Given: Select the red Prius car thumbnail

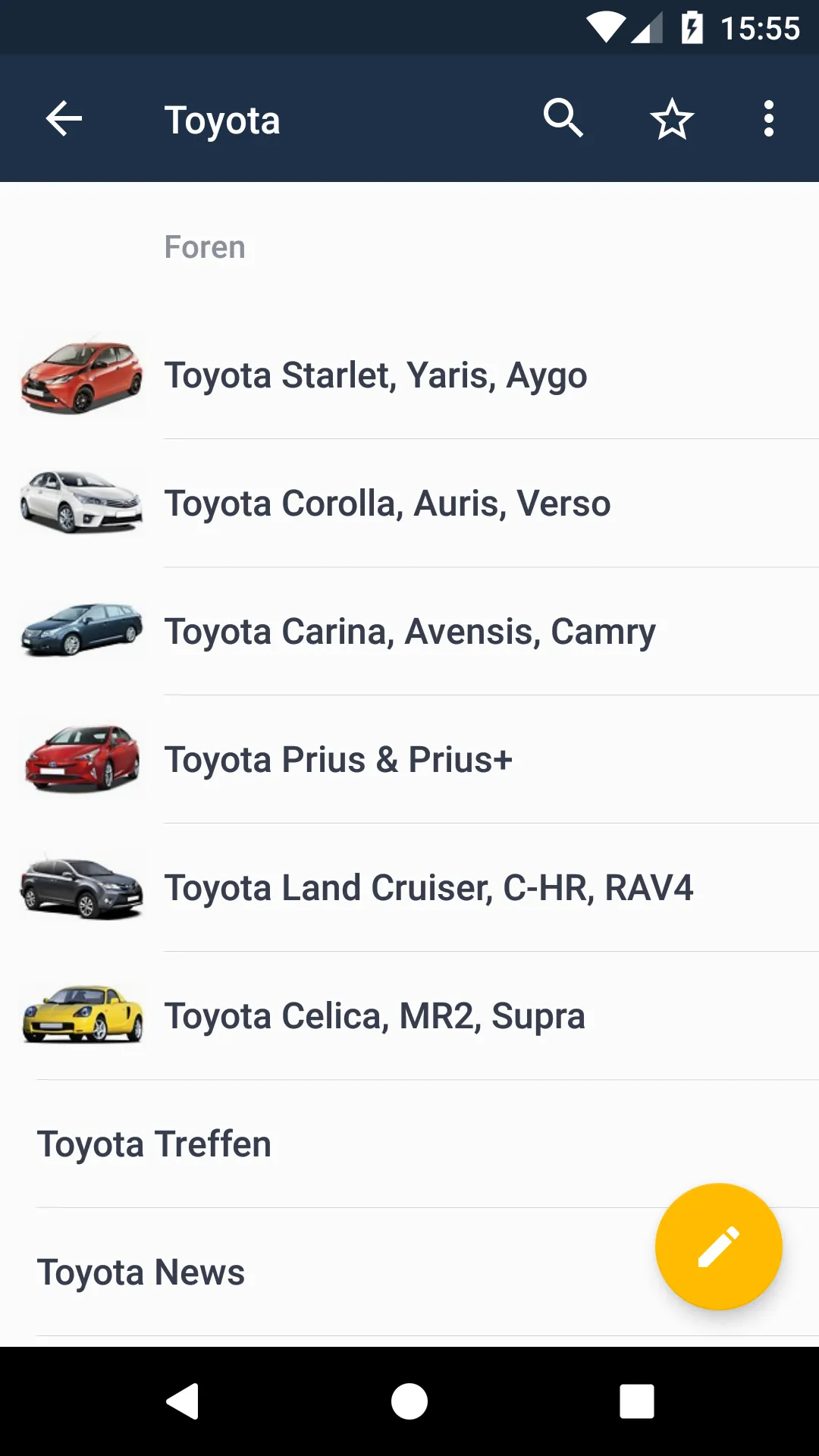Looking at the screenshot, I should tap(82, 758).
